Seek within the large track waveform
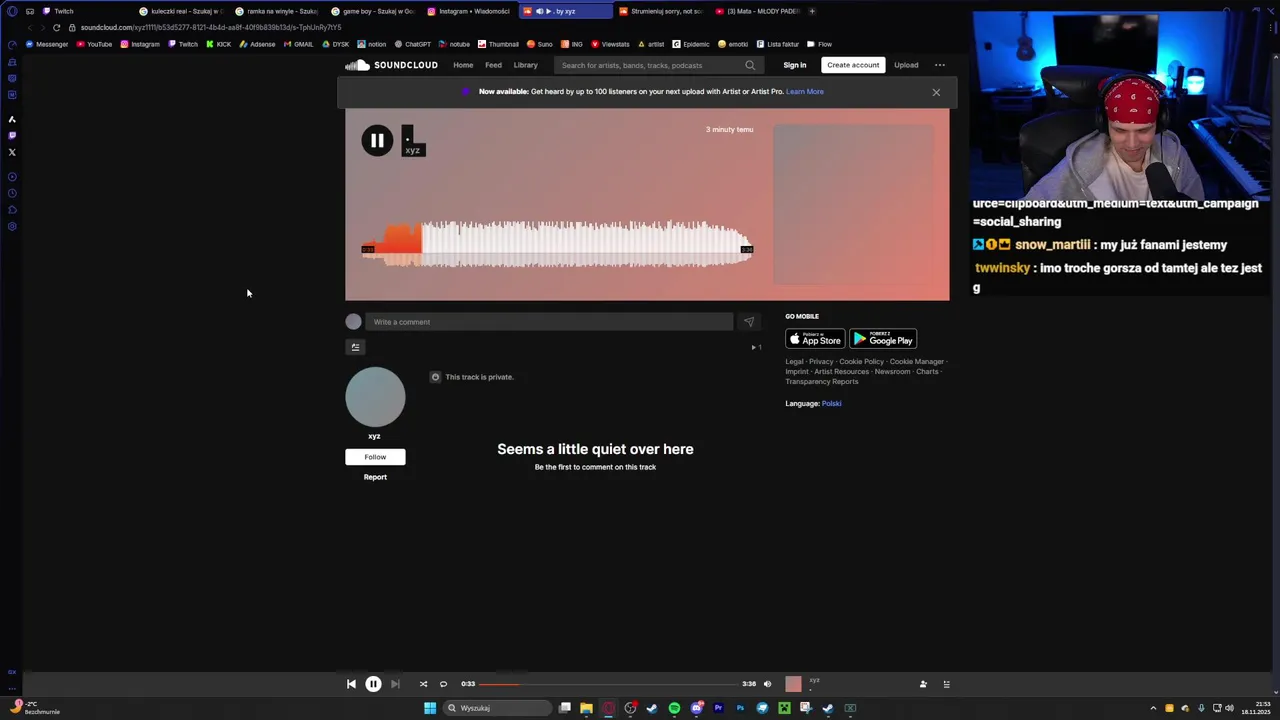 click(557, 245)
